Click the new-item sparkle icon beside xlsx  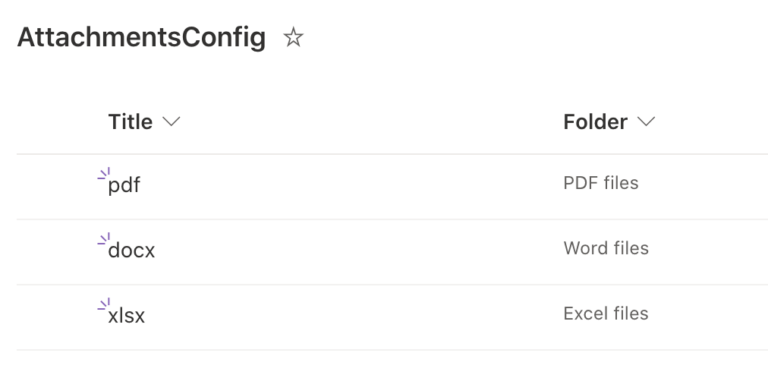click(x=104, y=304)
